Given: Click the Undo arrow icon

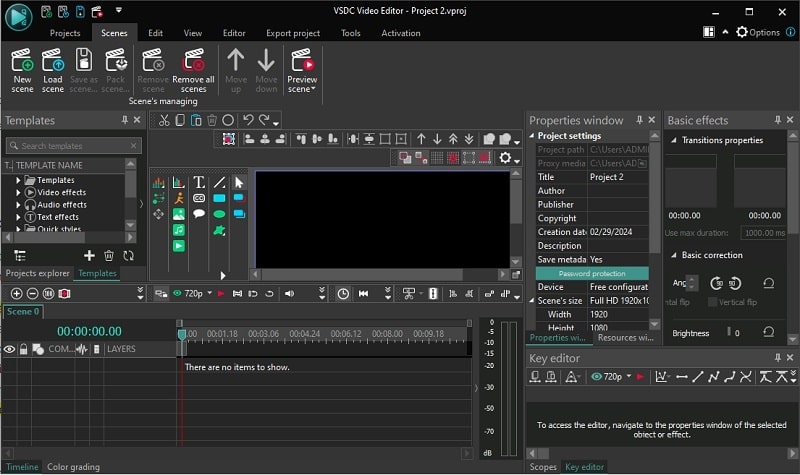Looking at the screenshot, I should point(248,120).
